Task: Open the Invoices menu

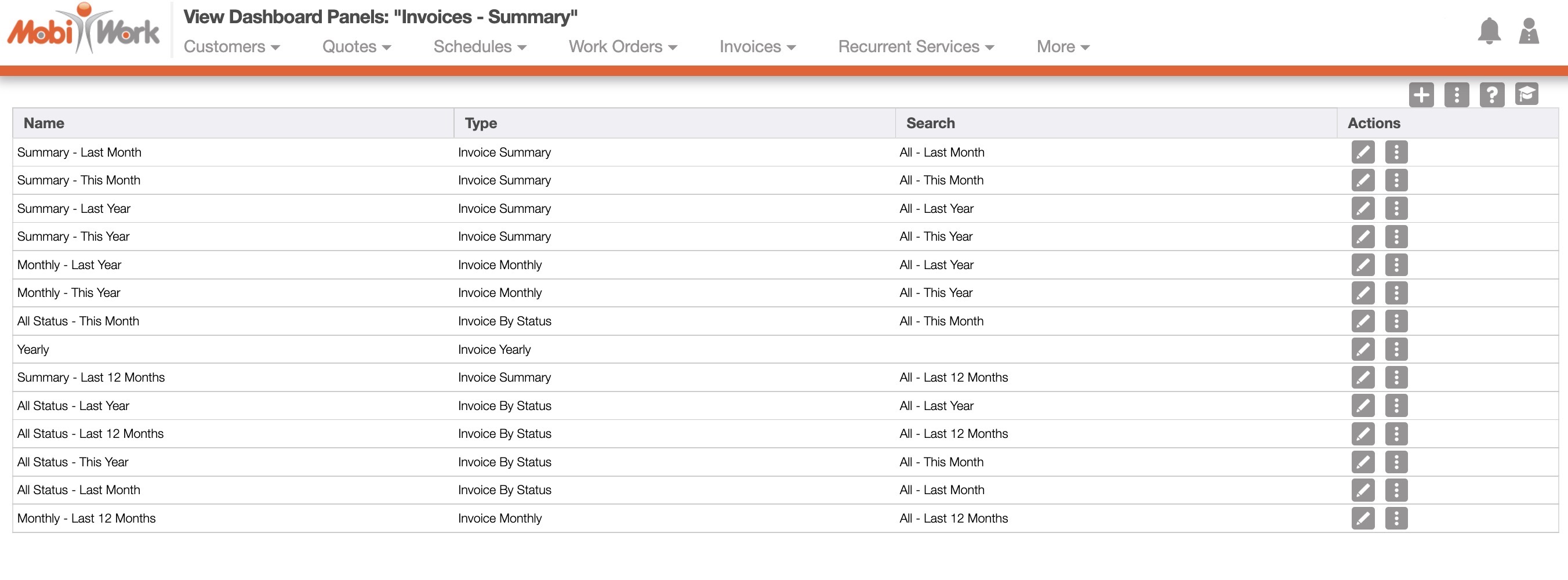Action: tap(757, 47)
